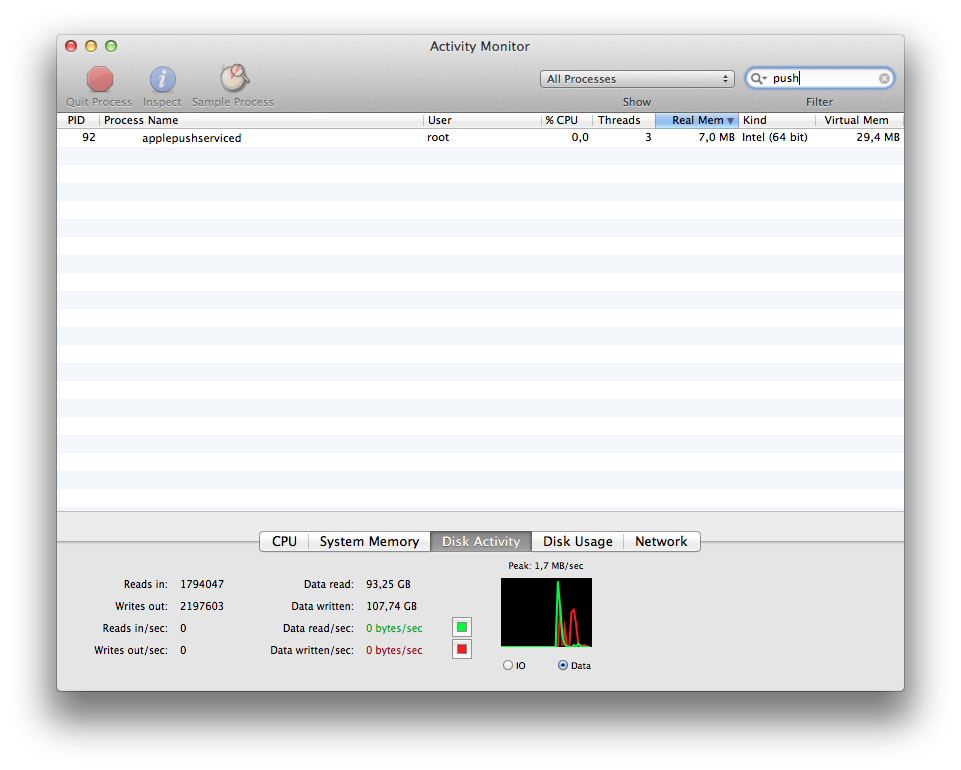Sort by PID column
This screenshot has height=770, width=961.
[77, 120]
